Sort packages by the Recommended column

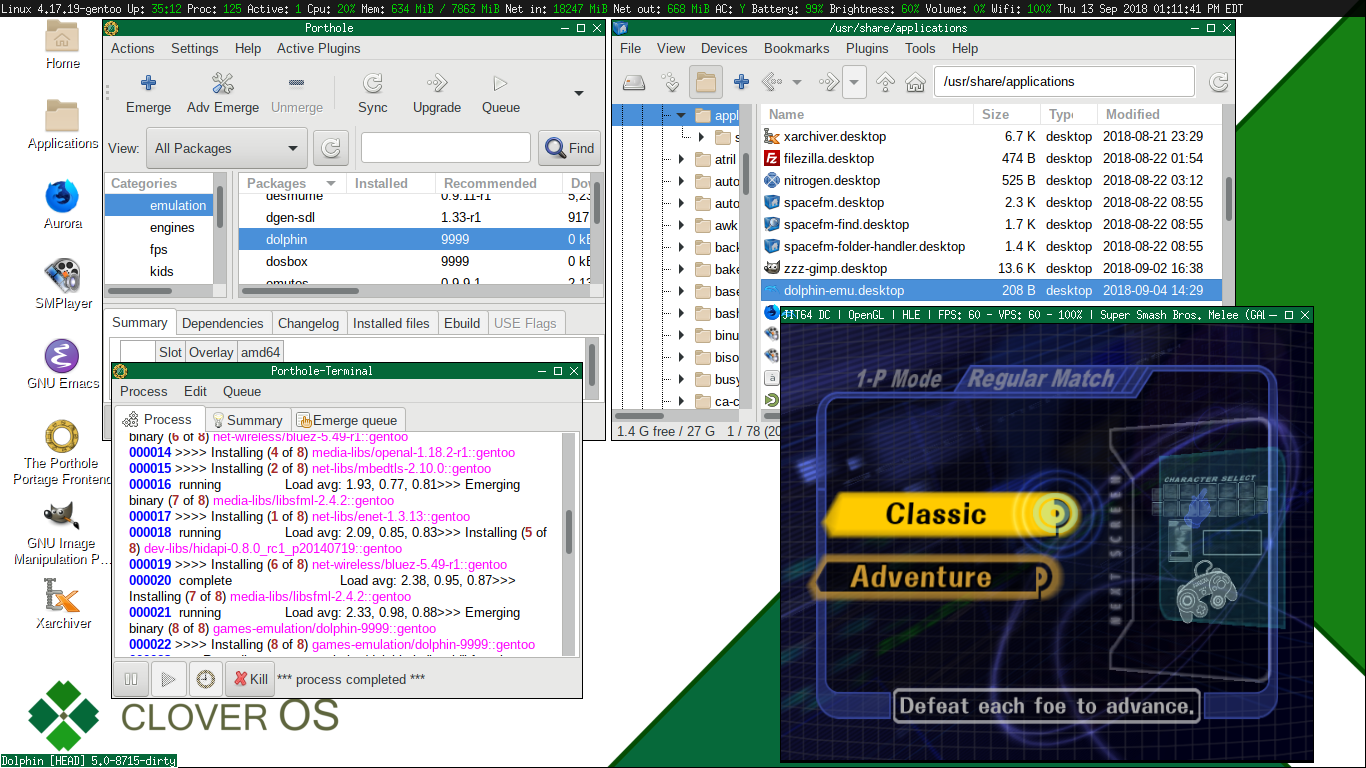tap(499, 183)
